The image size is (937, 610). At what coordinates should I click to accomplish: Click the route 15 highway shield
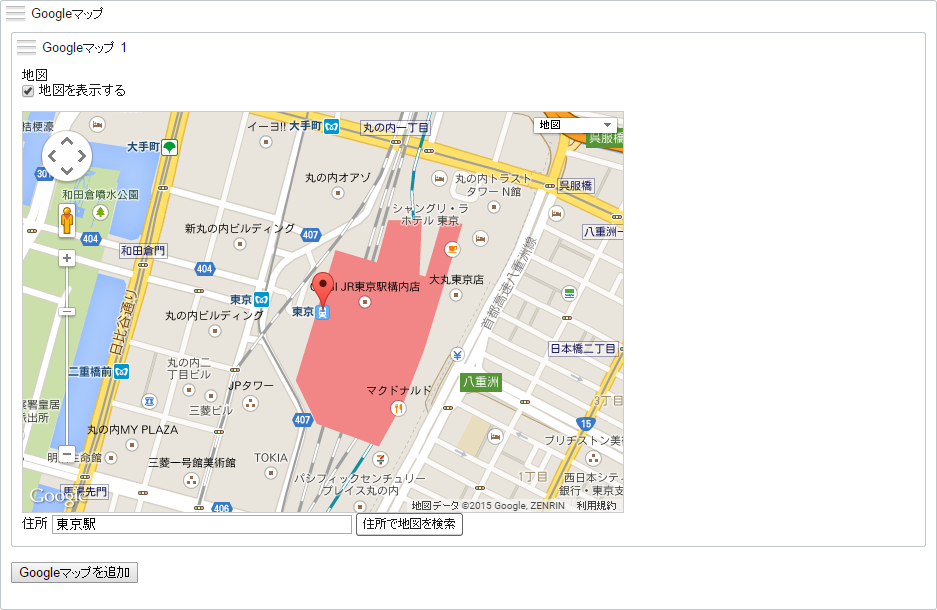tap(586, 424)
